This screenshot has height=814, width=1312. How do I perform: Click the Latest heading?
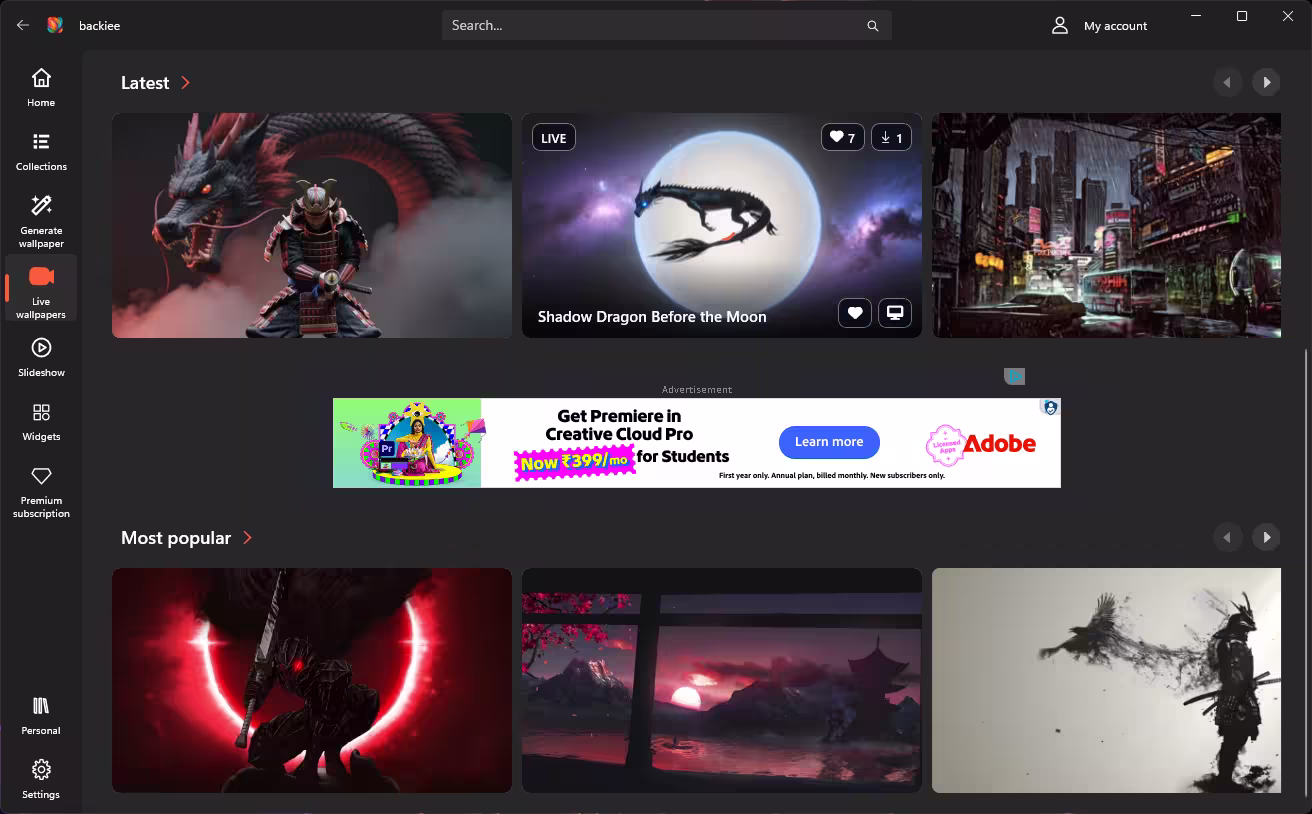145,83
